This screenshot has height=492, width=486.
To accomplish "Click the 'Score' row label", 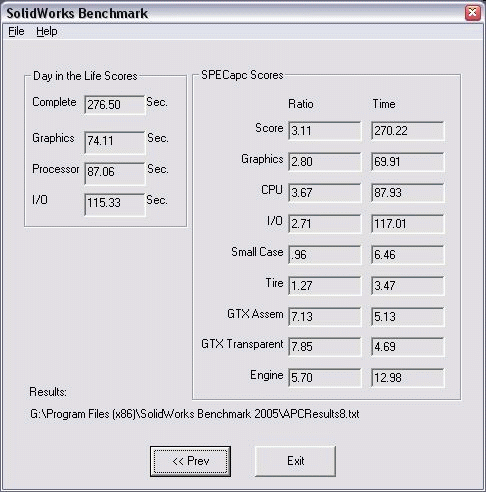I will 269,128.
